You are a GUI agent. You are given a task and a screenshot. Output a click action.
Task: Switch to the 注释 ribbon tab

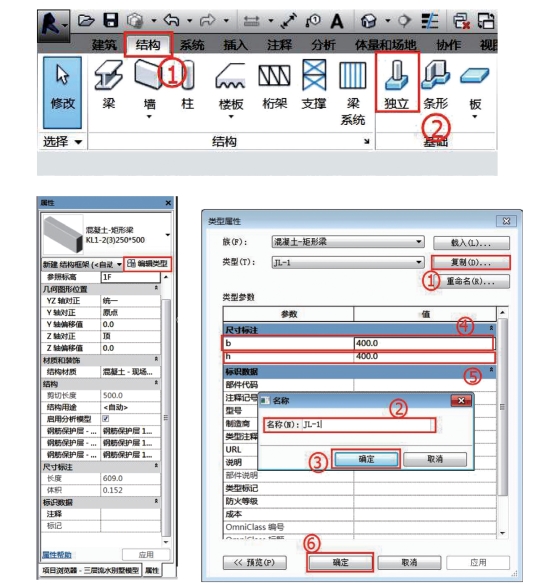(279, 45)
